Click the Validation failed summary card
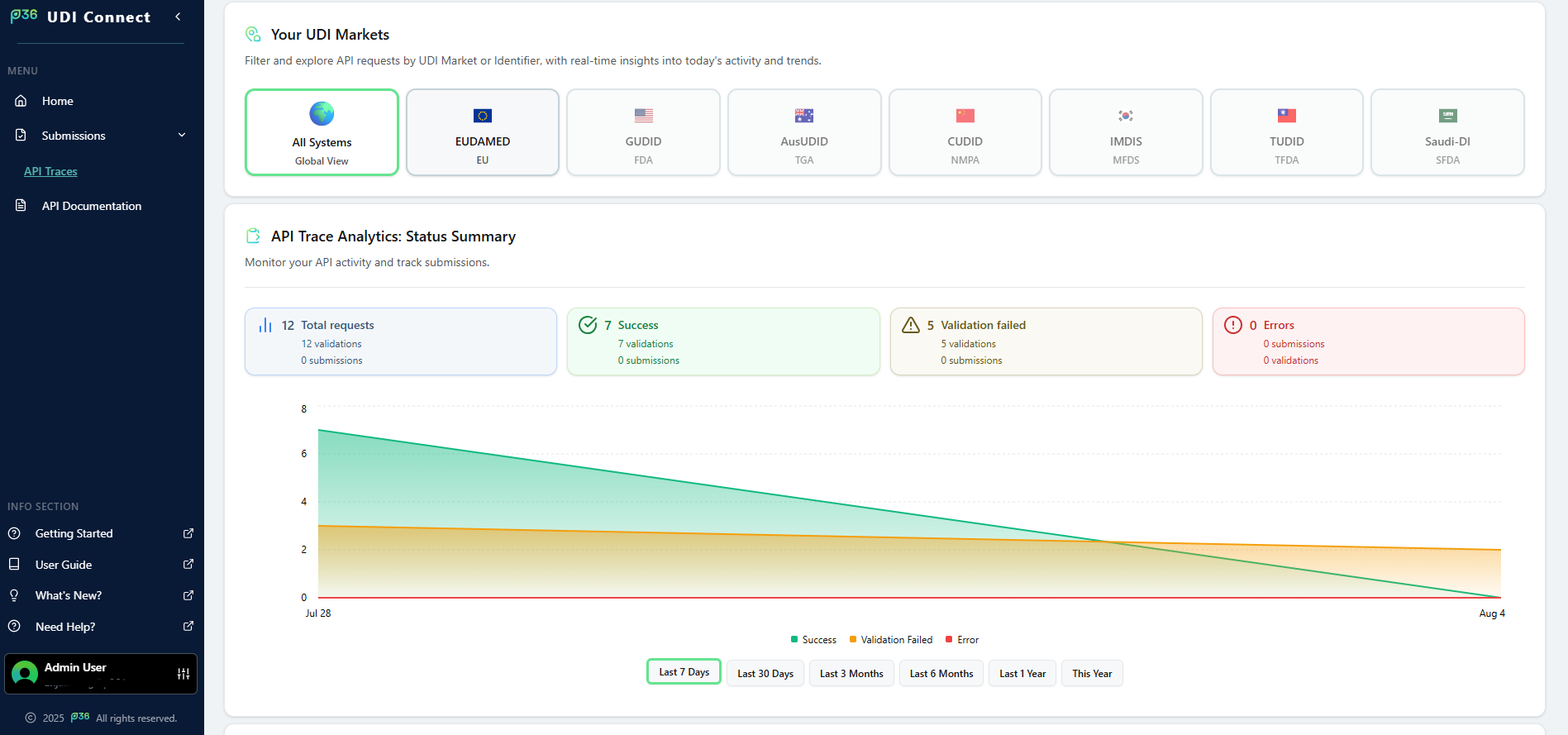The width and height of the screenshot is (1568, 735). 1046,341
